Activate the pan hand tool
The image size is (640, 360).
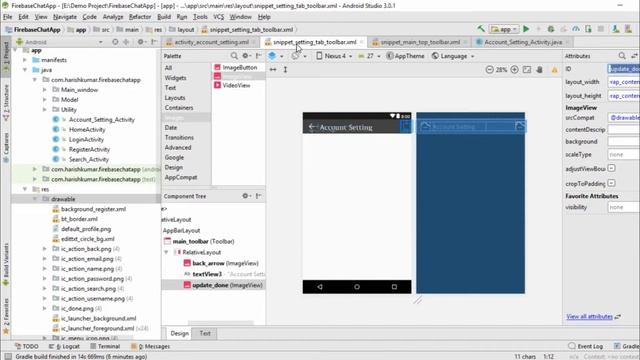[x=540, y=70]
